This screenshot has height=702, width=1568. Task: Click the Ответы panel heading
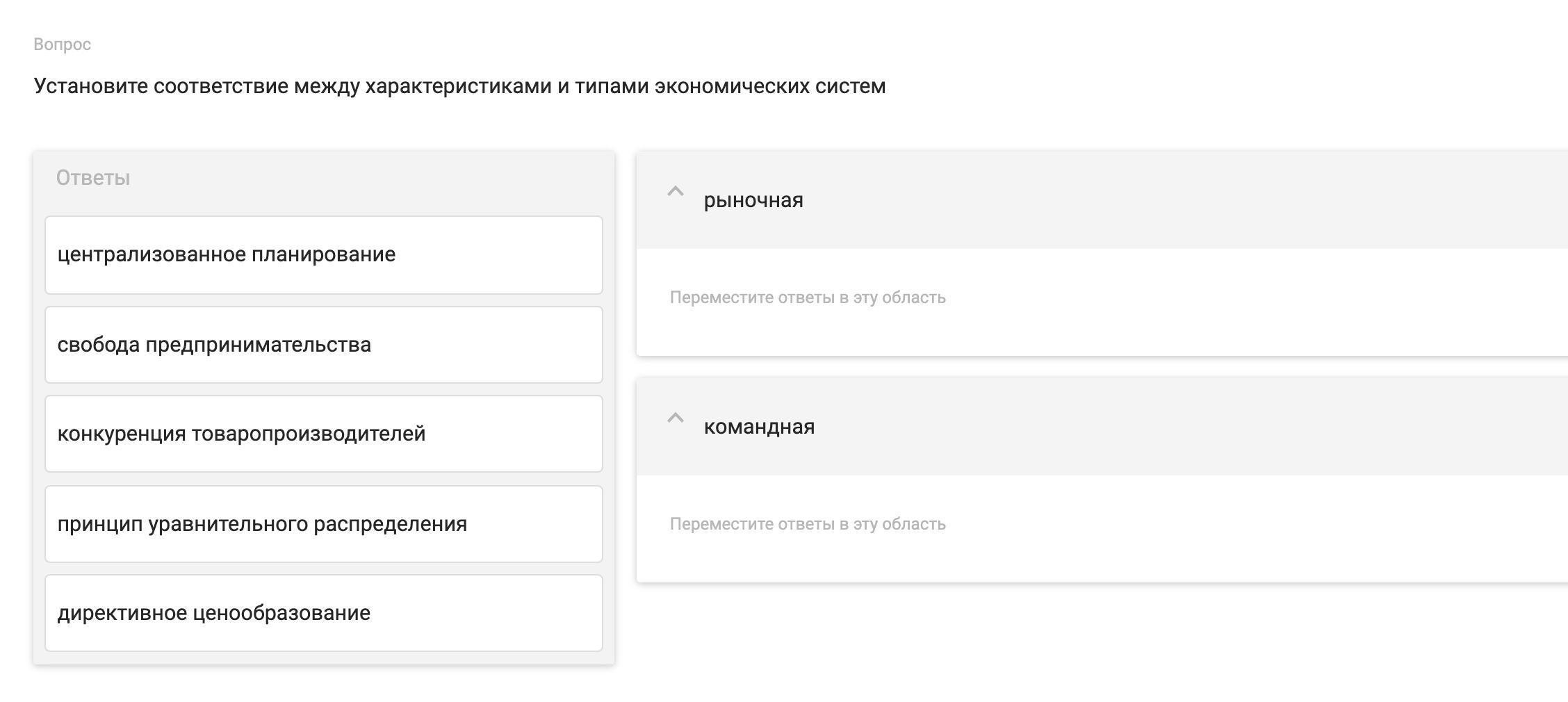(93, 178)
